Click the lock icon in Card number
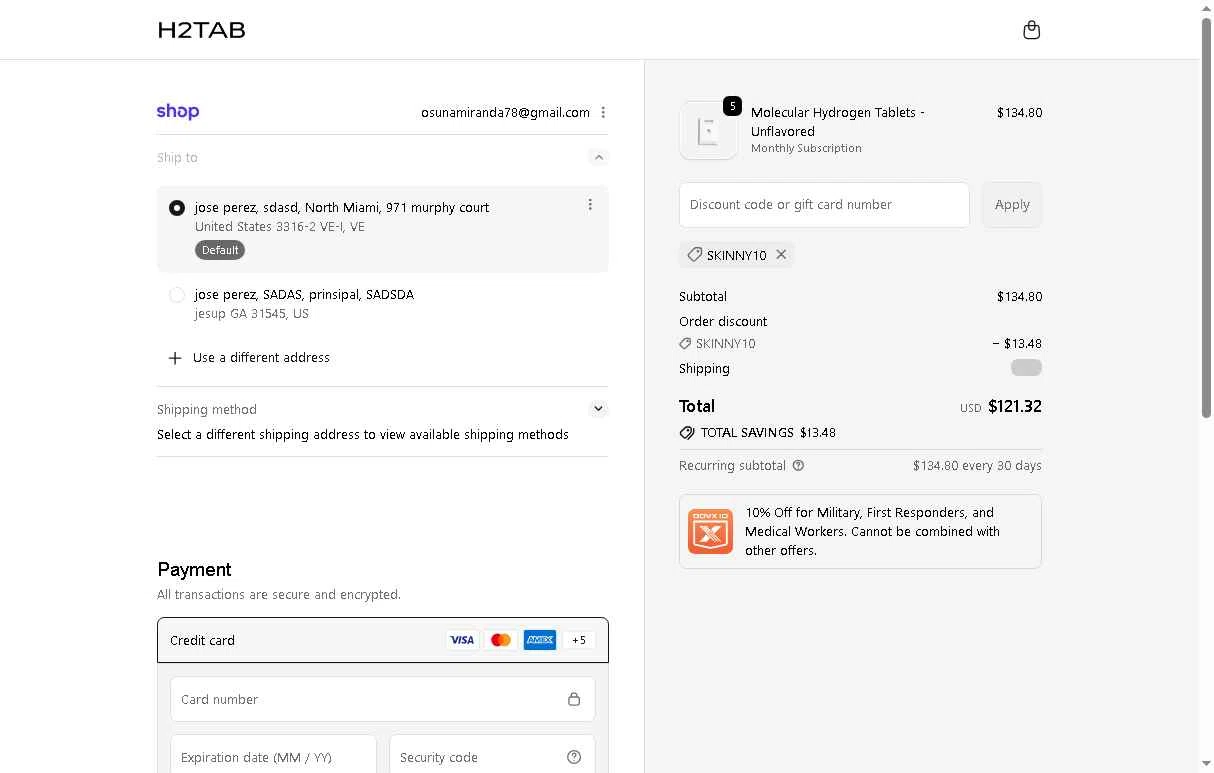 pos(574,699)
